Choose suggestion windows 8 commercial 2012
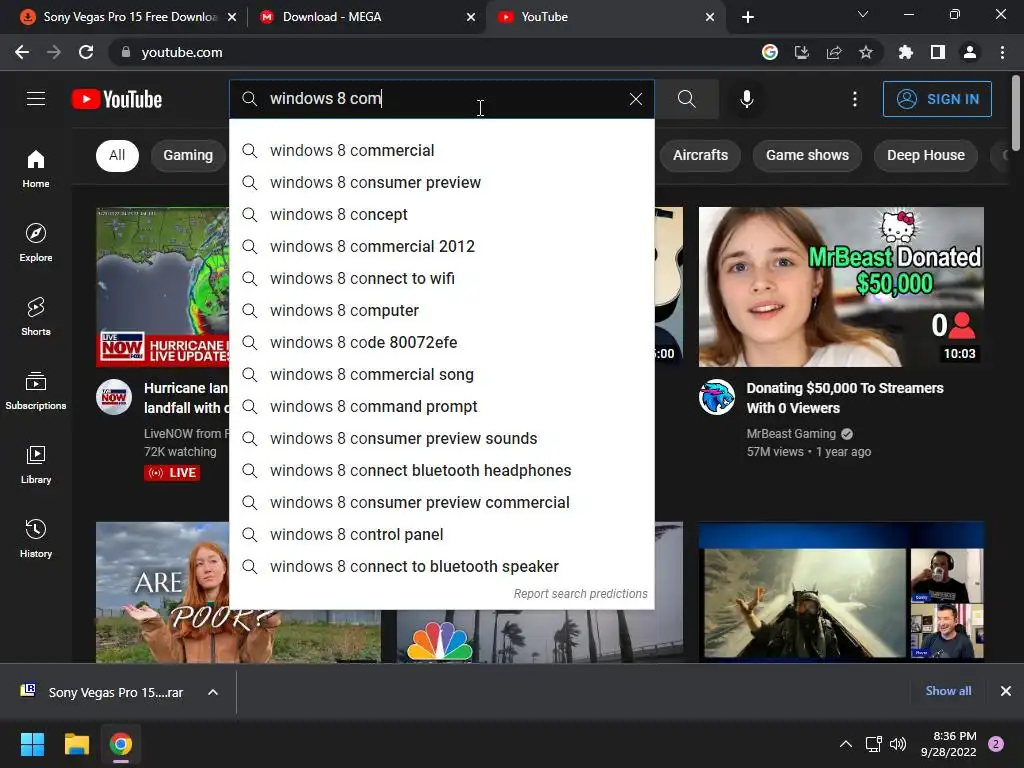 pyautogui.click(x=441, y=246)
